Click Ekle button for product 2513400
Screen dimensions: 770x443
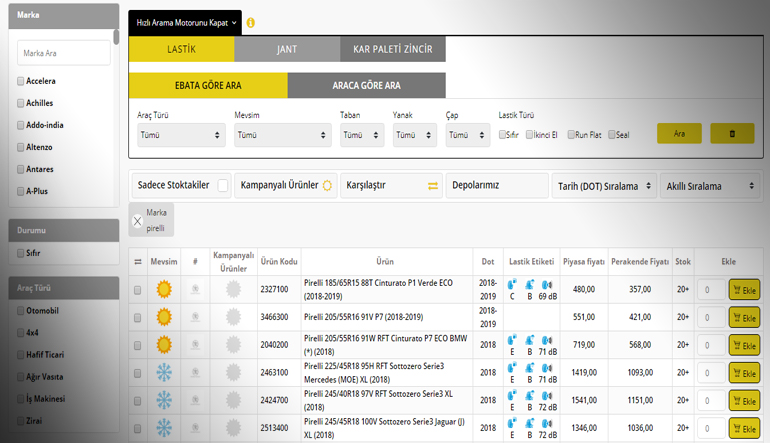pyautogui.click(x=744, y=429)
